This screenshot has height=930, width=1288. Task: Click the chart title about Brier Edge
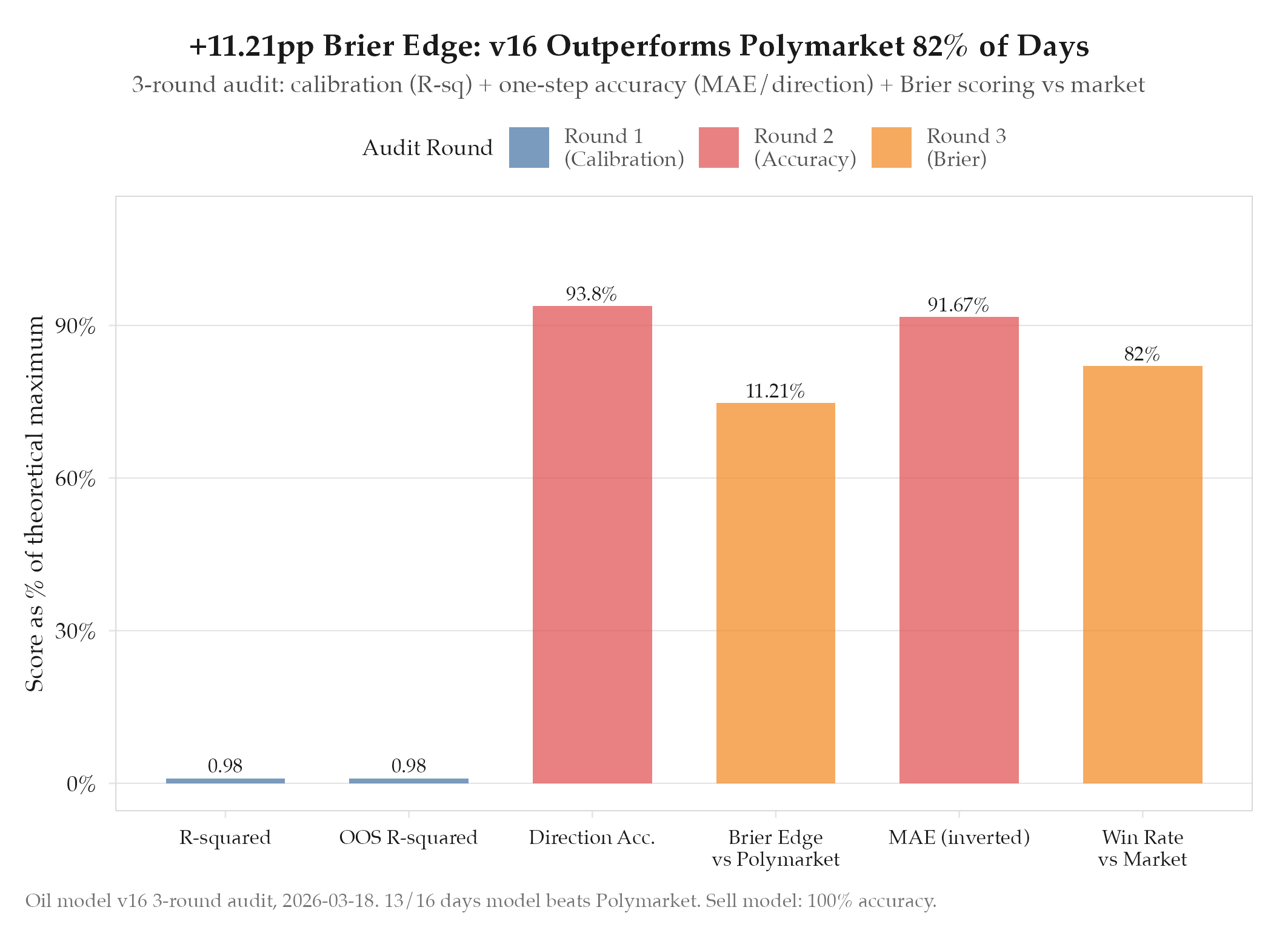tap(639, 46)
